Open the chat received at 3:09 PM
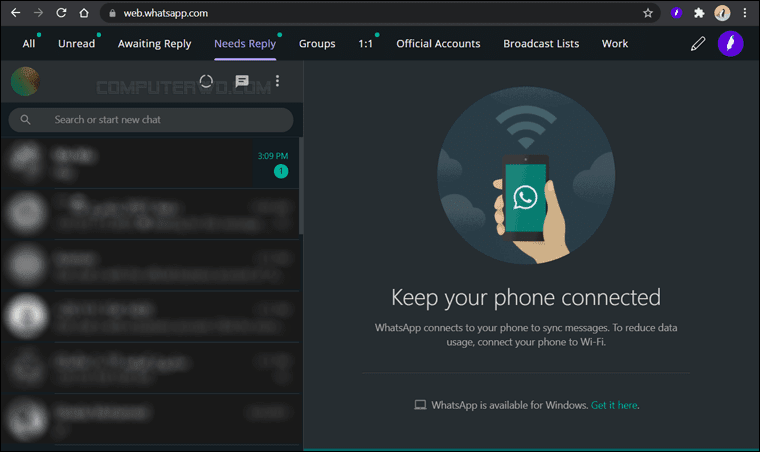Image resolution: width=760 pixels, height=452 pixels. point(150,163)
